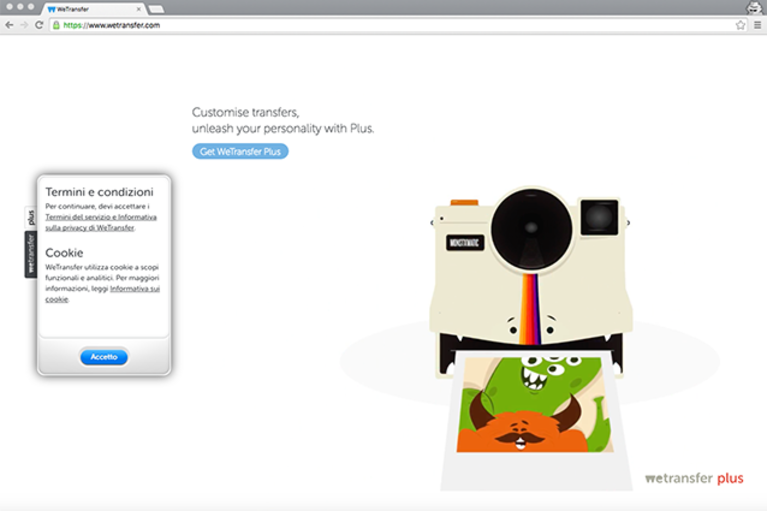Click the Accetto button
The image size is (767, 511).
pos(104,357)
